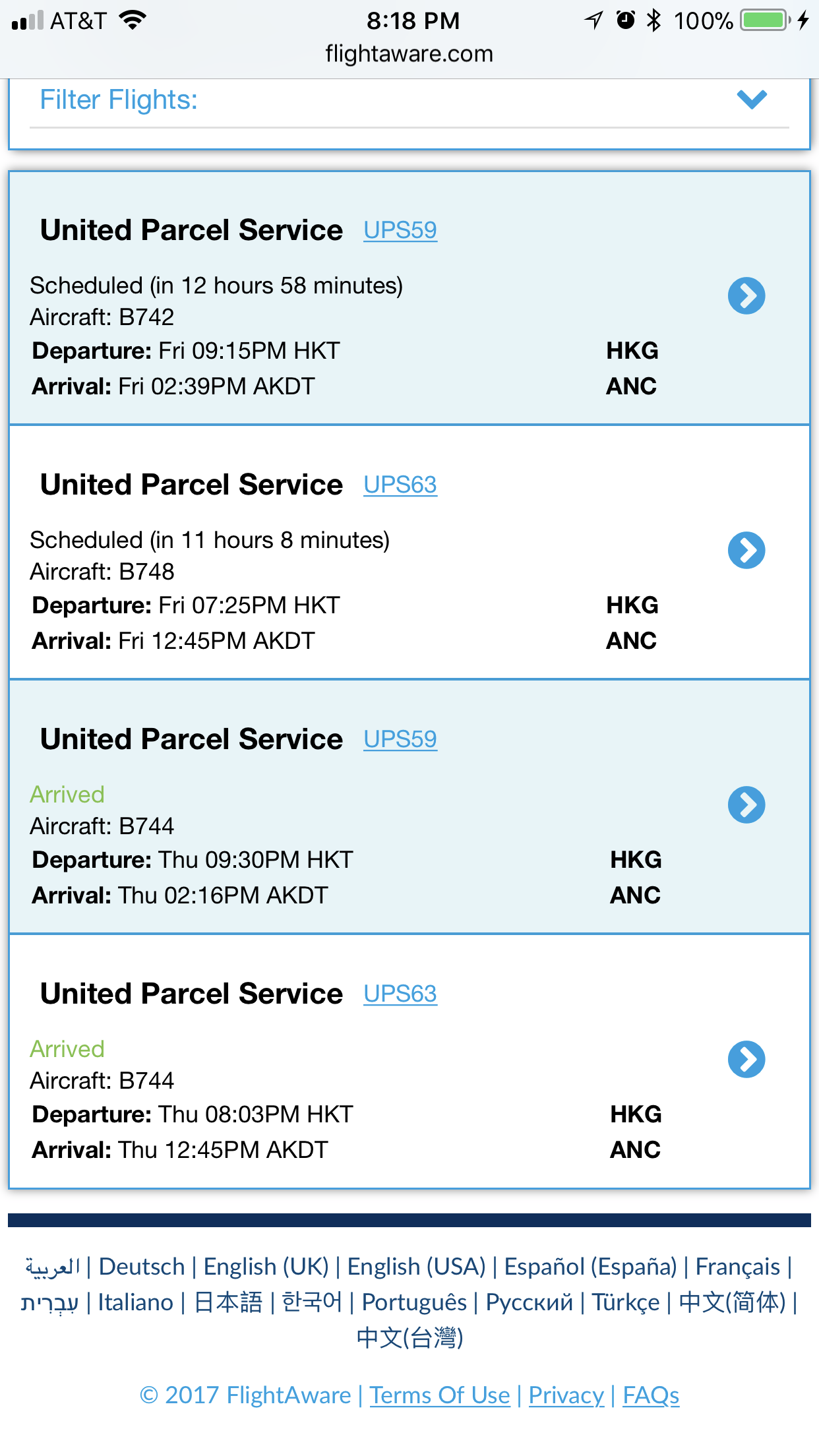Tap arrow icon for scheduled UPS63 flight

pyautogui.click(x=746, y=551)
